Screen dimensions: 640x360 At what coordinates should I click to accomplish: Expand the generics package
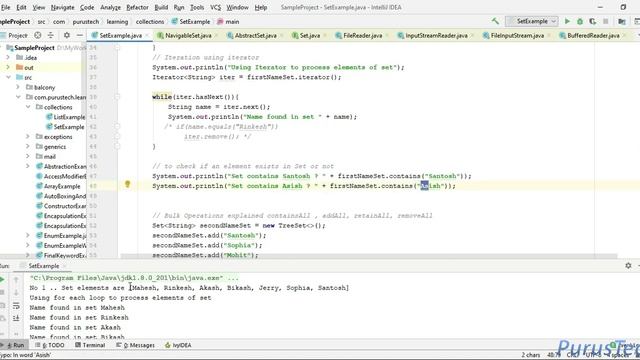(28, 147)
